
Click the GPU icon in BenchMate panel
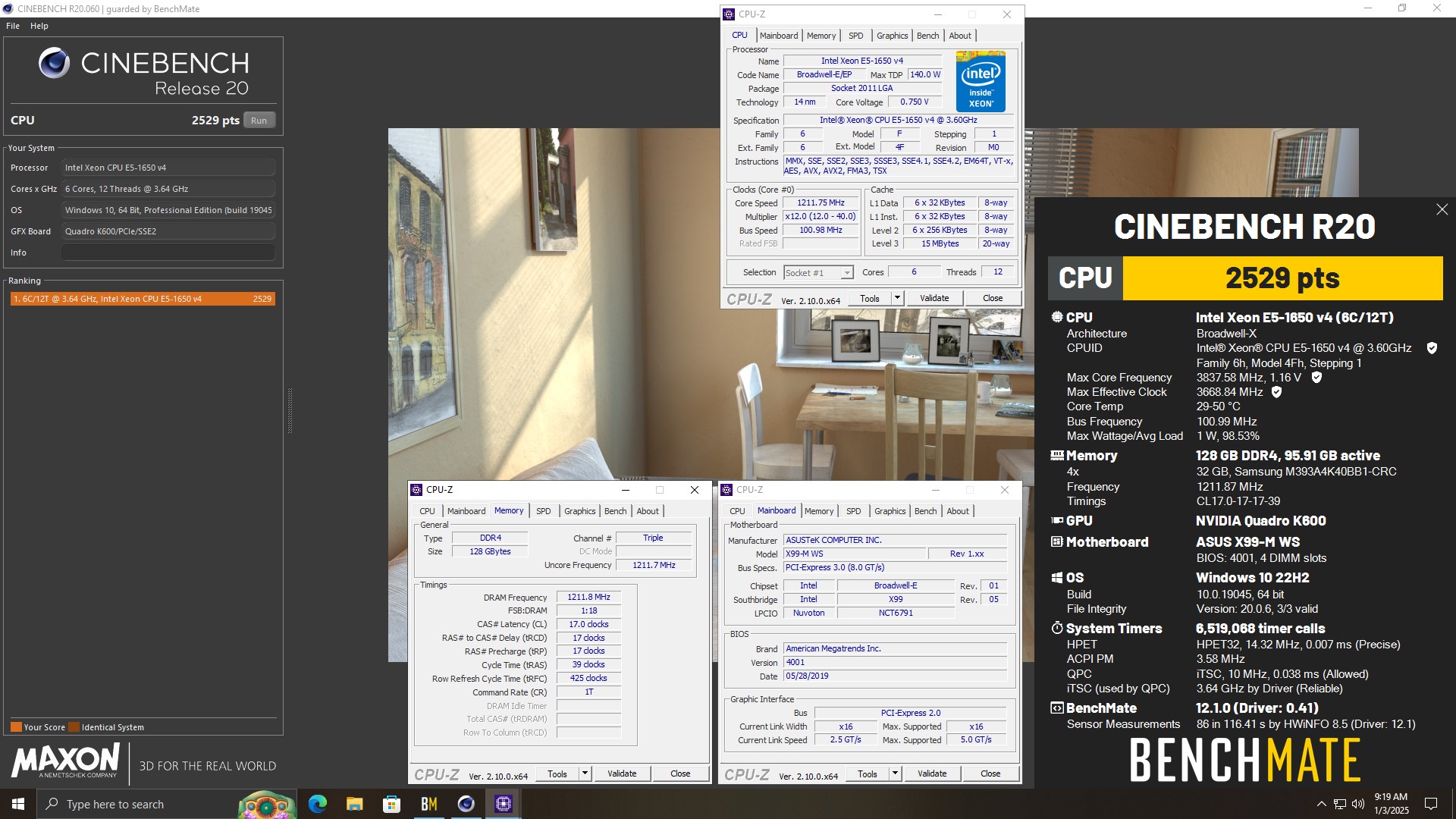(x=1057, y=521)
